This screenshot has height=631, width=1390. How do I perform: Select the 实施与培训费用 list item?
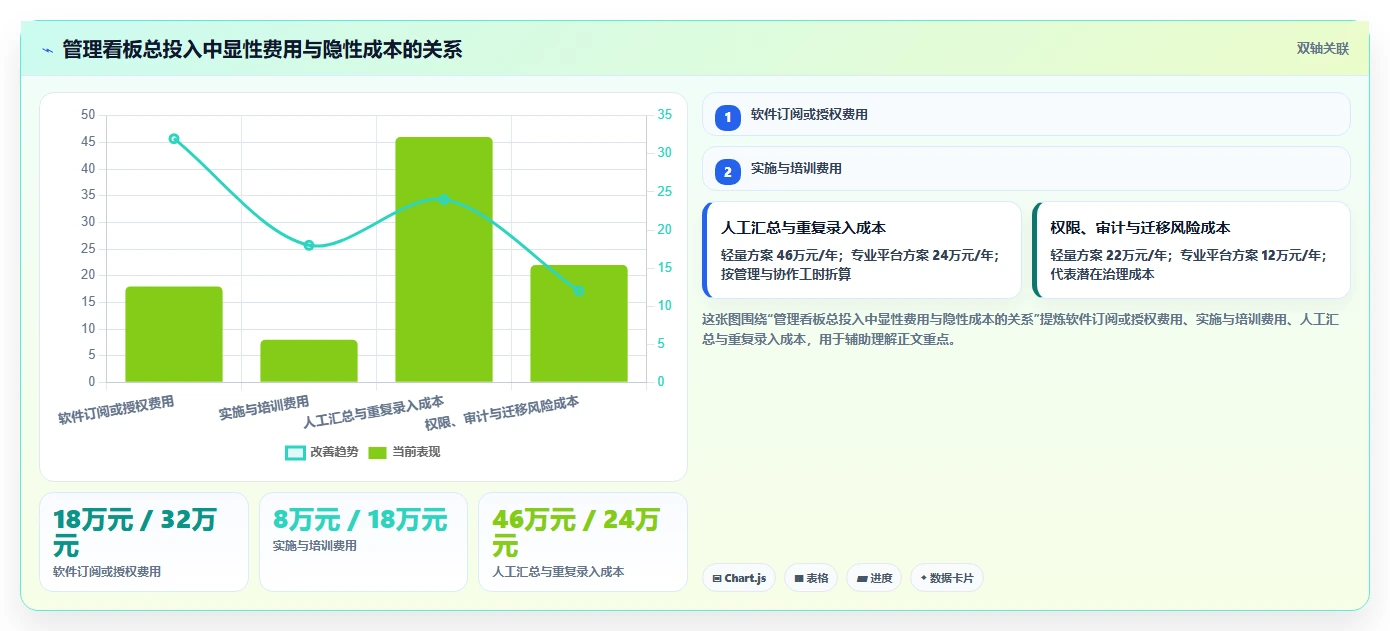(x=1026, y=168)
